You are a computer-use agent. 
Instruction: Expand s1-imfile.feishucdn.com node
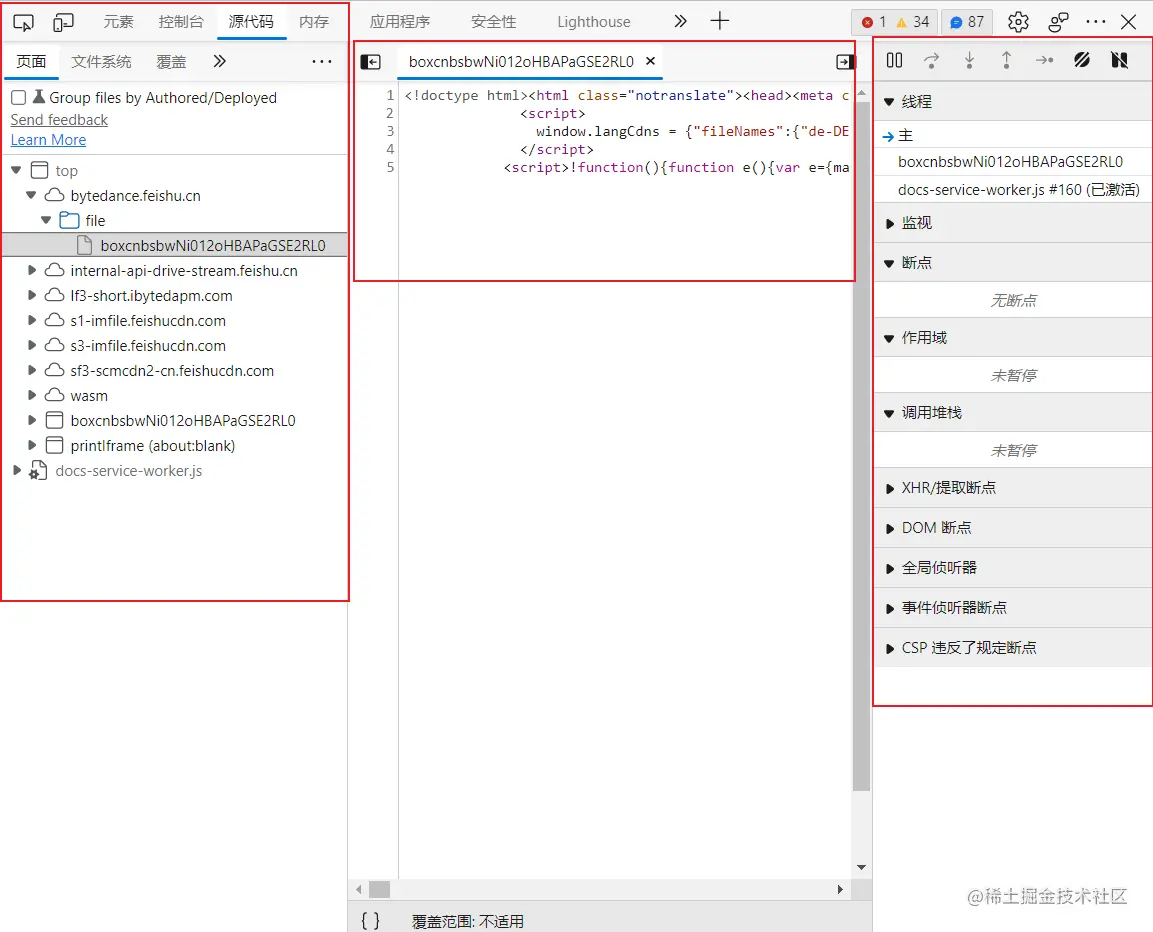coord(32,320)
